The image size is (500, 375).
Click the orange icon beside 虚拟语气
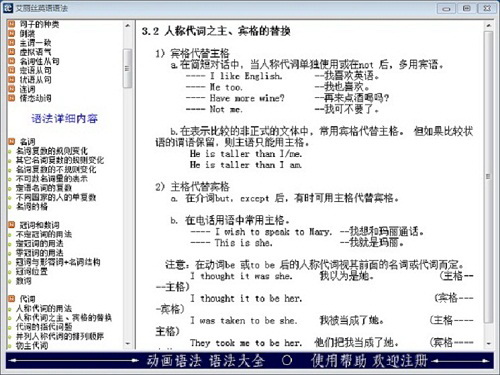(12, 52)
